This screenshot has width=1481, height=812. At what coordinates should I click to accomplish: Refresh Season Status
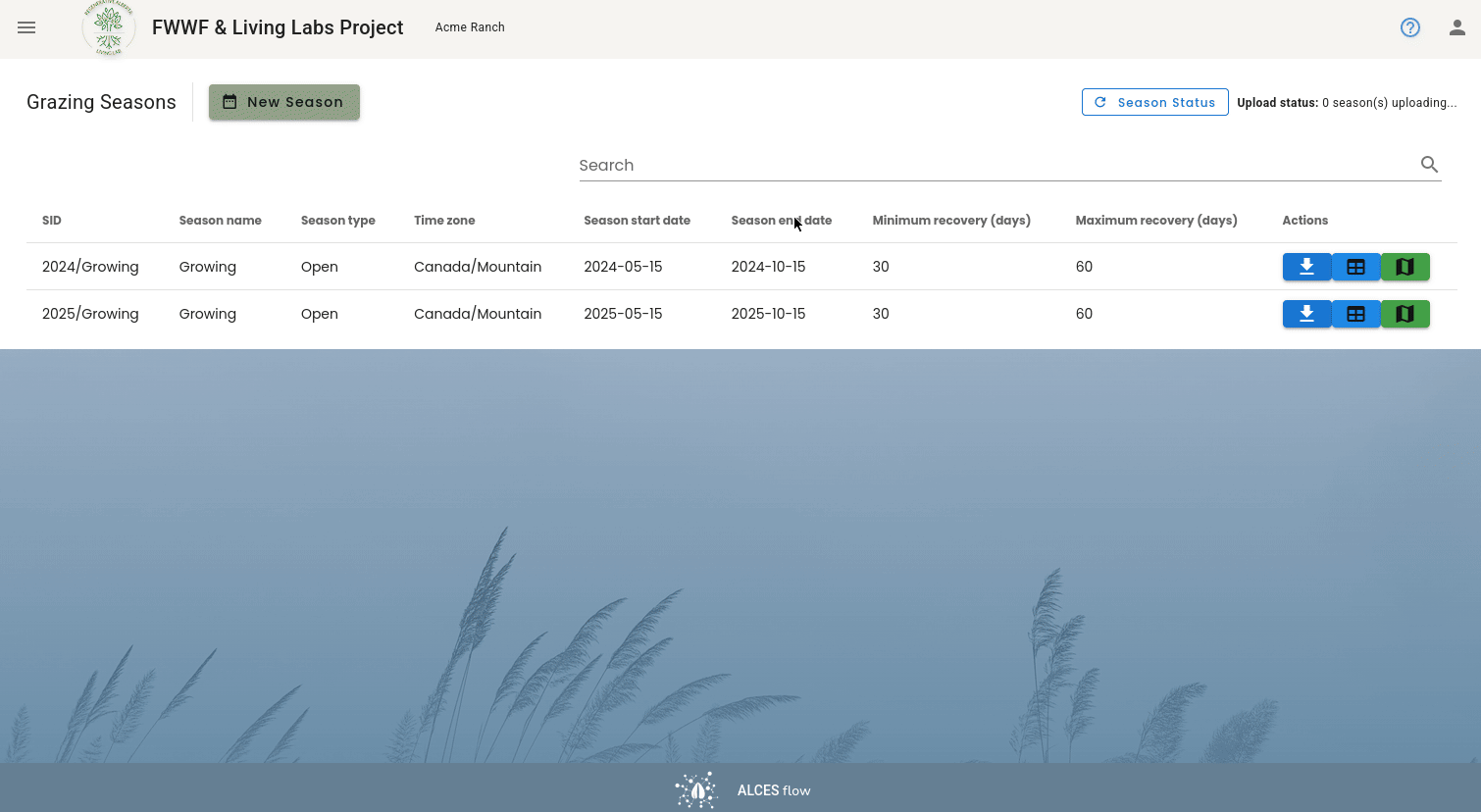click(x=1155, y=102)
